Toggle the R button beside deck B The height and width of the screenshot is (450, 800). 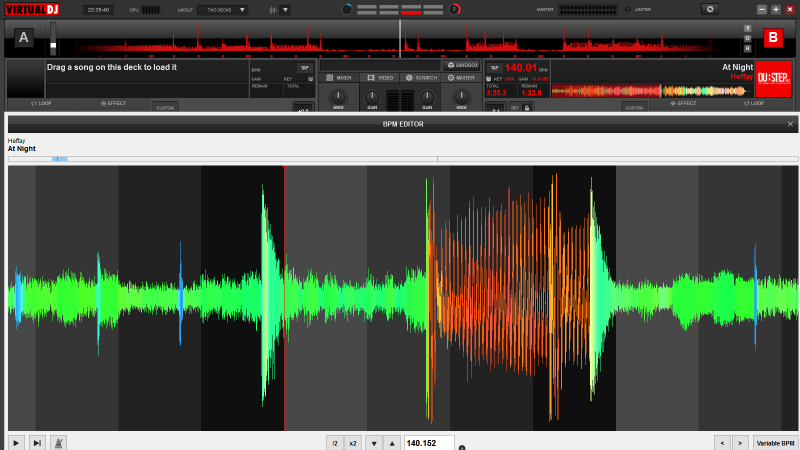point(747,48)
